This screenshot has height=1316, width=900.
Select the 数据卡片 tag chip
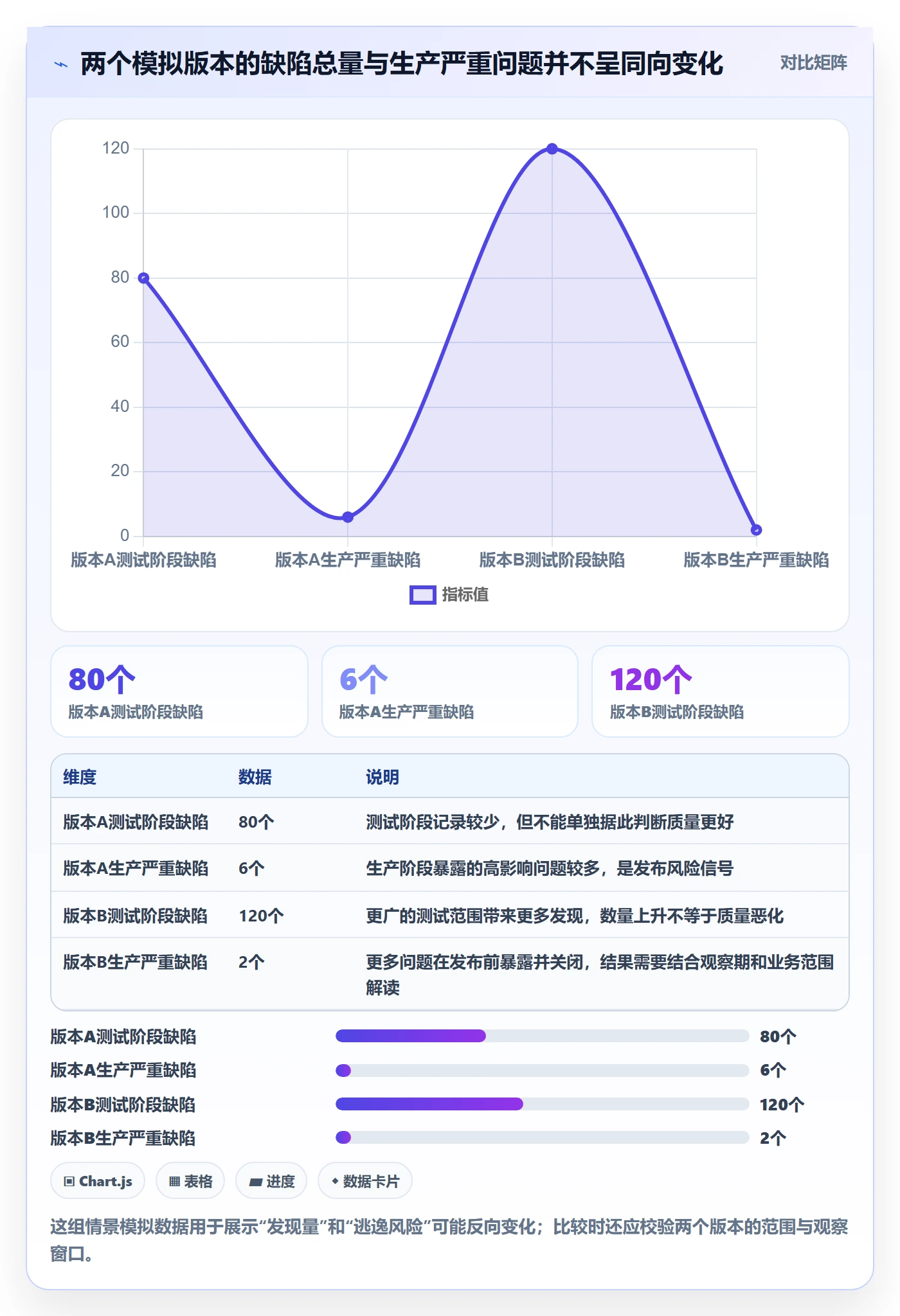(365, 1181)
